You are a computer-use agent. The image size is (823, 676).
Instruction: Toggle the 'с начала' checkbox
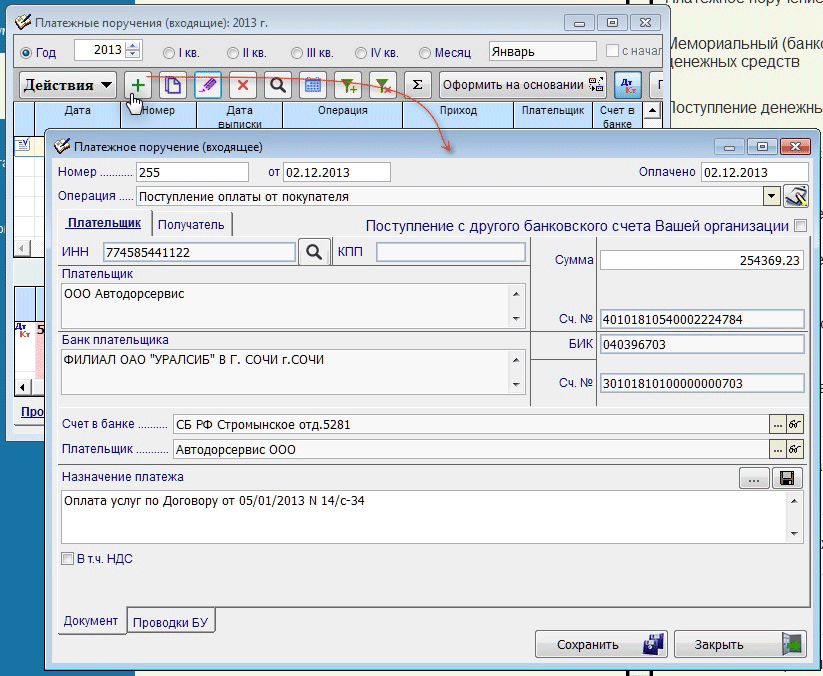click(612, 51)
